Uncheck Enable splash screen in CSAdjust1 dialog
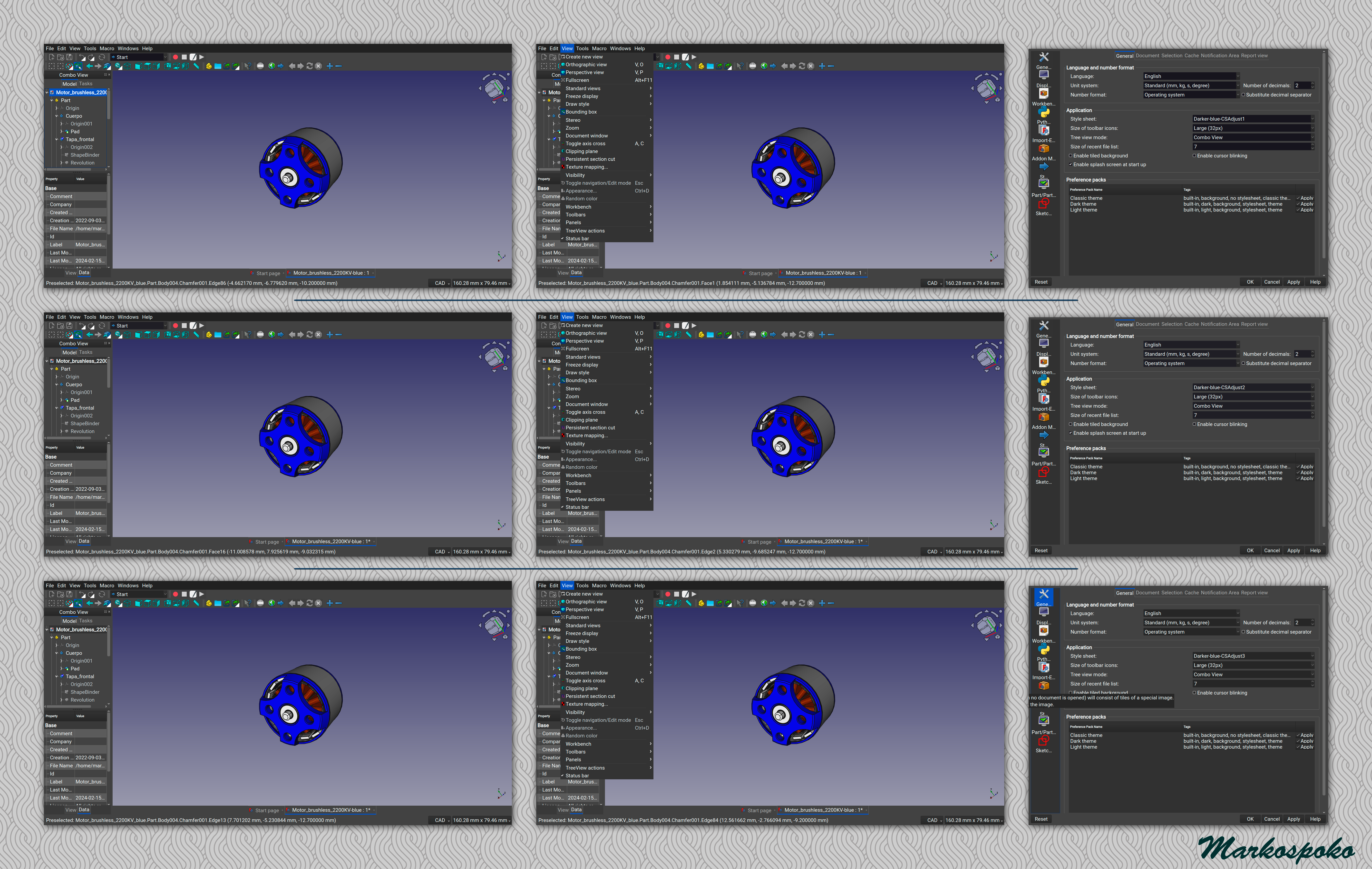 point(1070,165)
